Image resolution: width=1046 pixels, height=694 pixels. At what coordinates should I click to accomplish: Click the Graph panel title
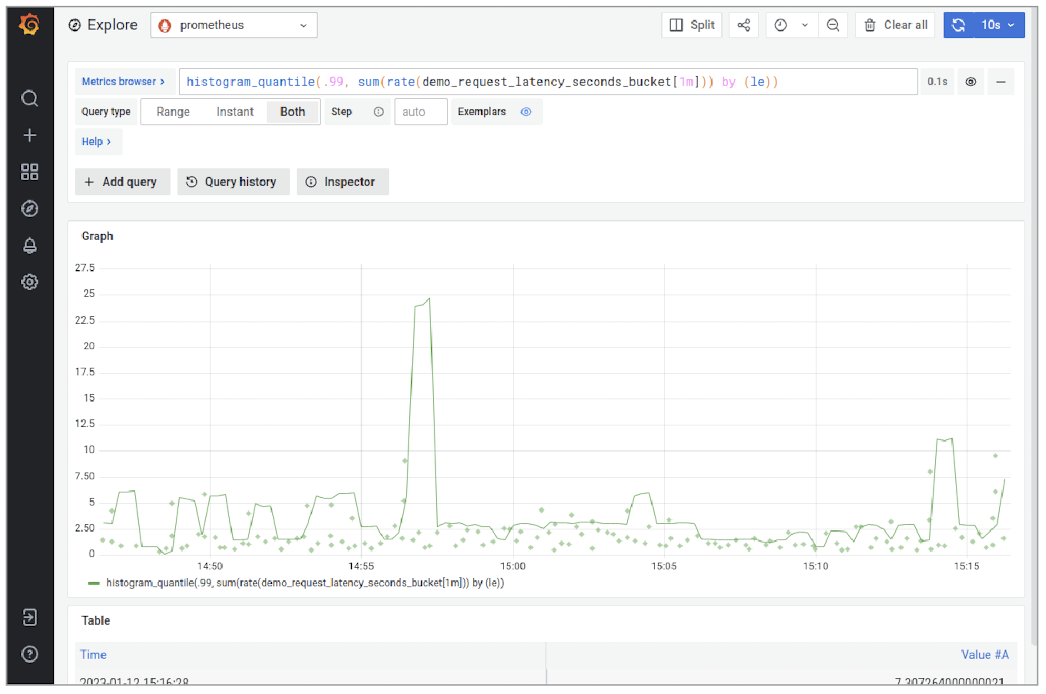[97, 236]
